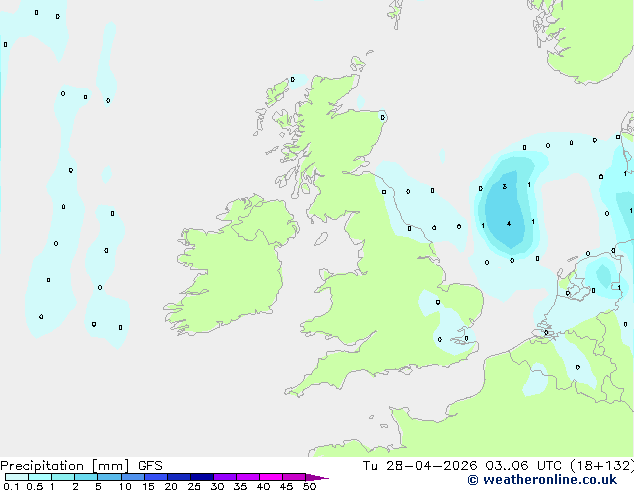Click the 'GFS' model label
The width and height of the screenshot is (634, 490).
point(150,466)
